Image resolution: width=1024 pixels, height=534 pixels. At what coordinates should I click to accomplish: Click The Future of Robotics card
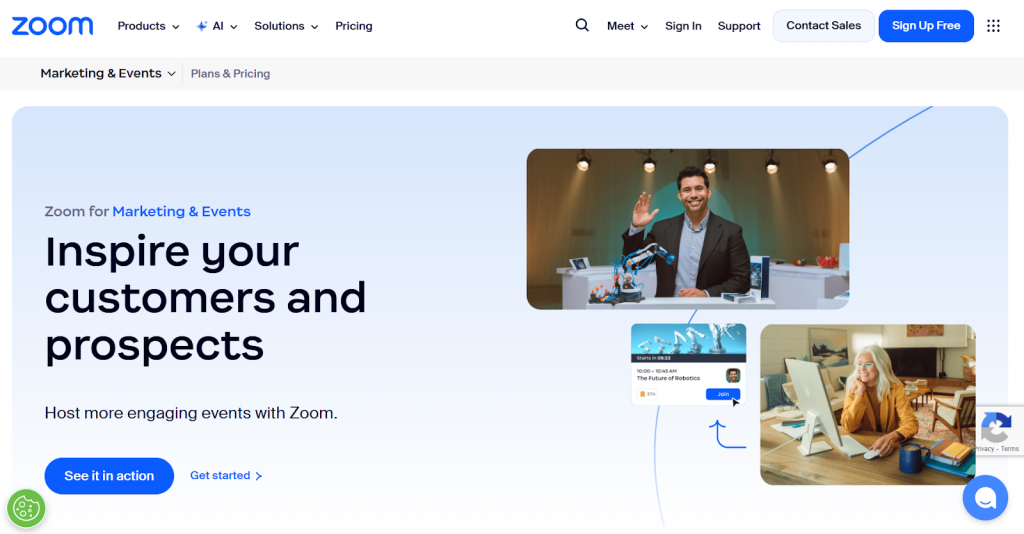688,364
